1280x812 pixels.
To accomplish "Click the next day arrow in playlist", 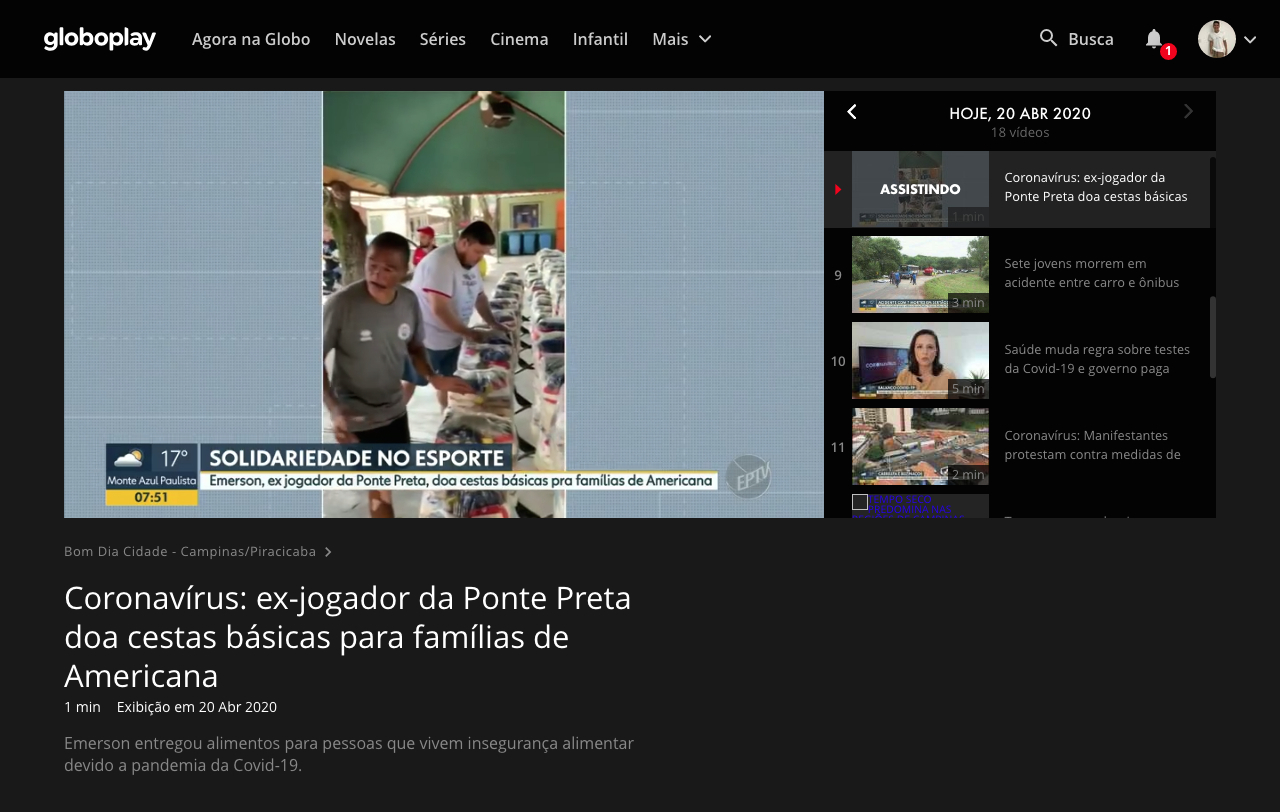I will [x=1188, y=112].
